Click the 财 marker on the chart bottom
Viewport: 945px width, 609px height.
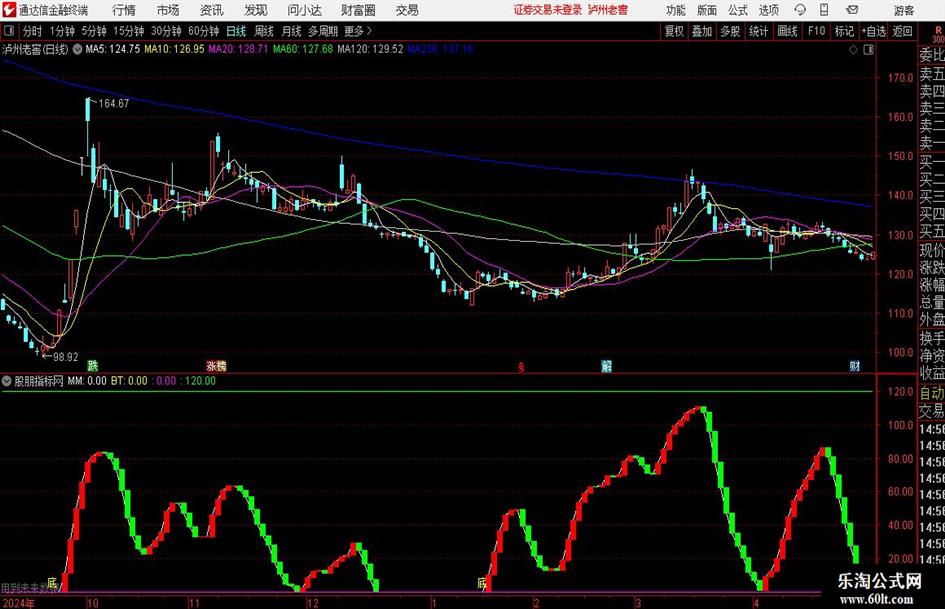tap(855, 366)
